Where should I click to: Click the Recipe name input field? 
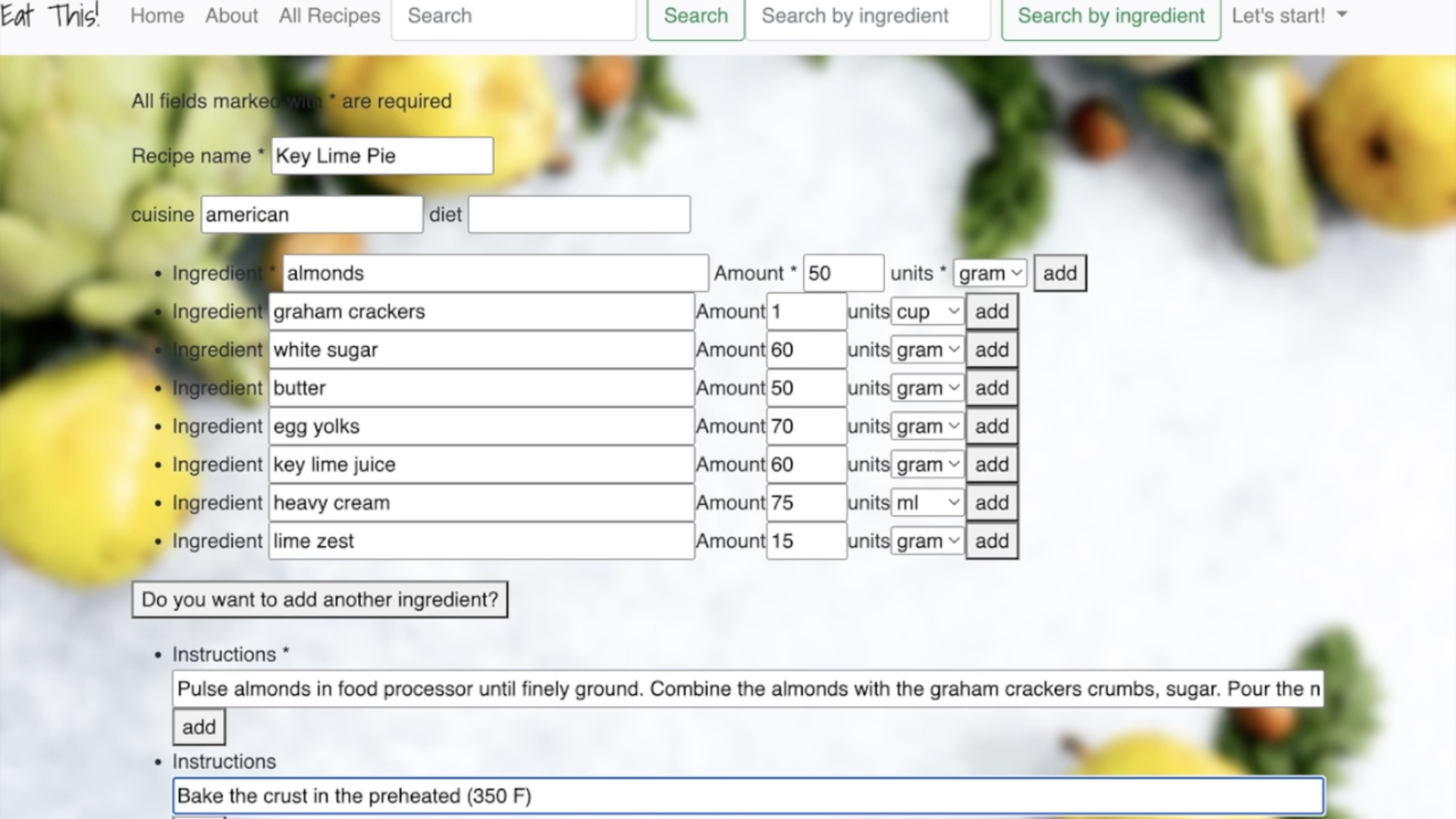[382, 156]
